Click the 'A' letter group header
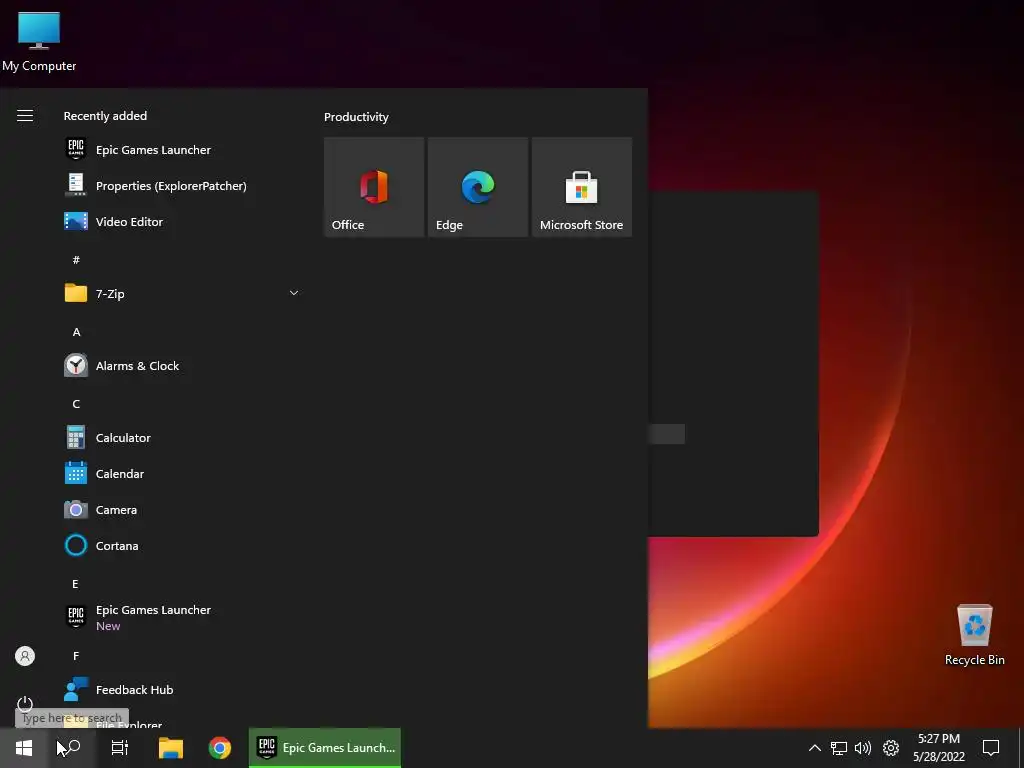This screenshot has width=1024, height=768. pyautogui.click(x=76, y=332)
